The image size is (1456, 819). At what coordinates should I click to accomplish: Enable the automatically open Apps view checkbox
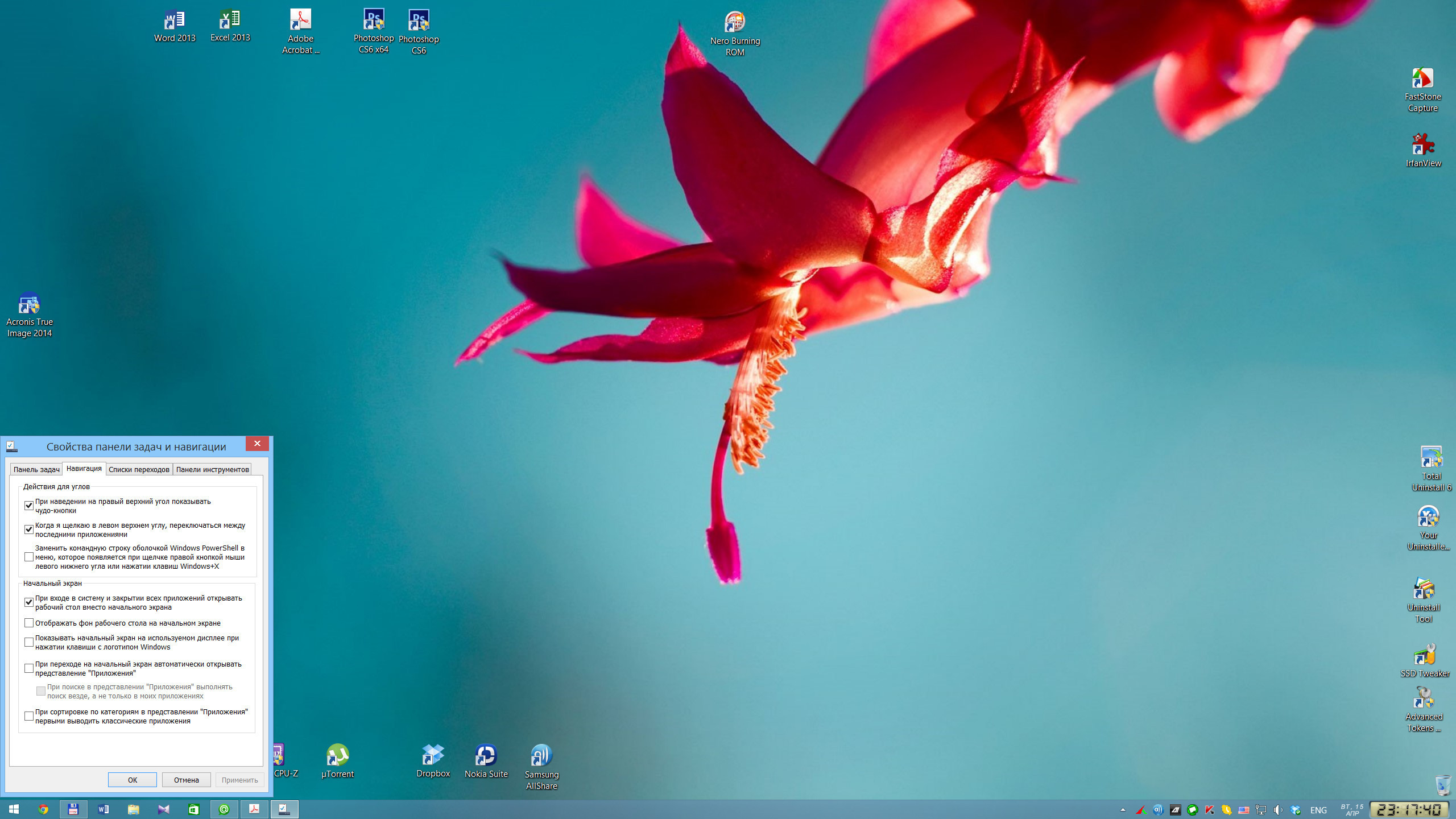29,668
